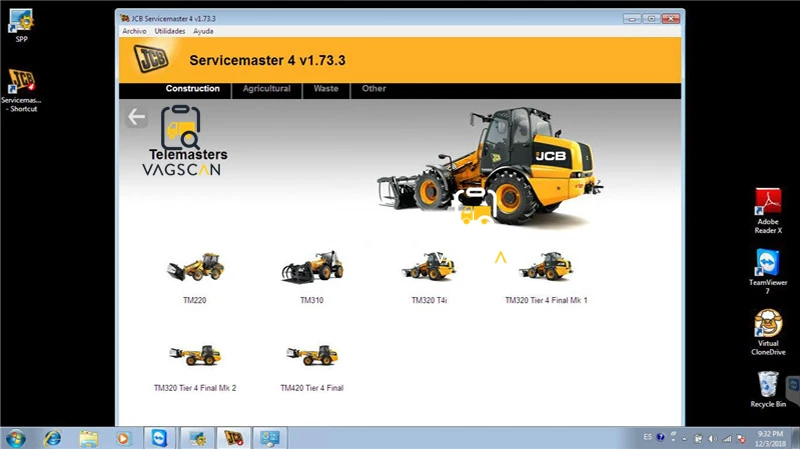
Task: Click the JCB logo in the header
Action: [x=151, y=59]
